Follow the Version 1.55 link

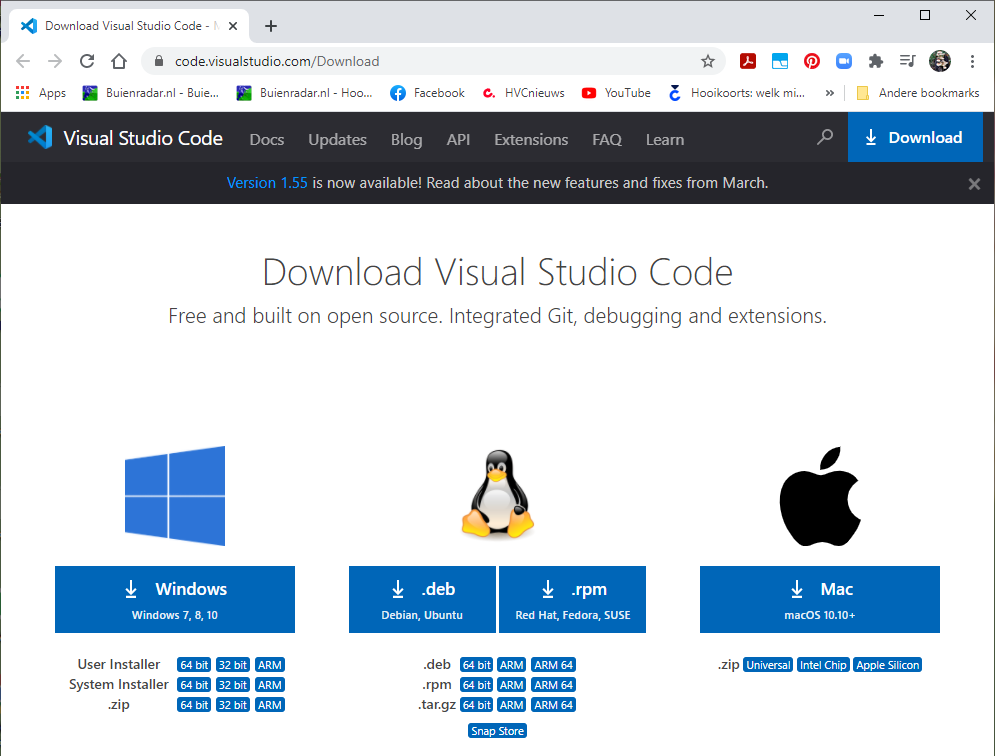click(x=267, y=183)
